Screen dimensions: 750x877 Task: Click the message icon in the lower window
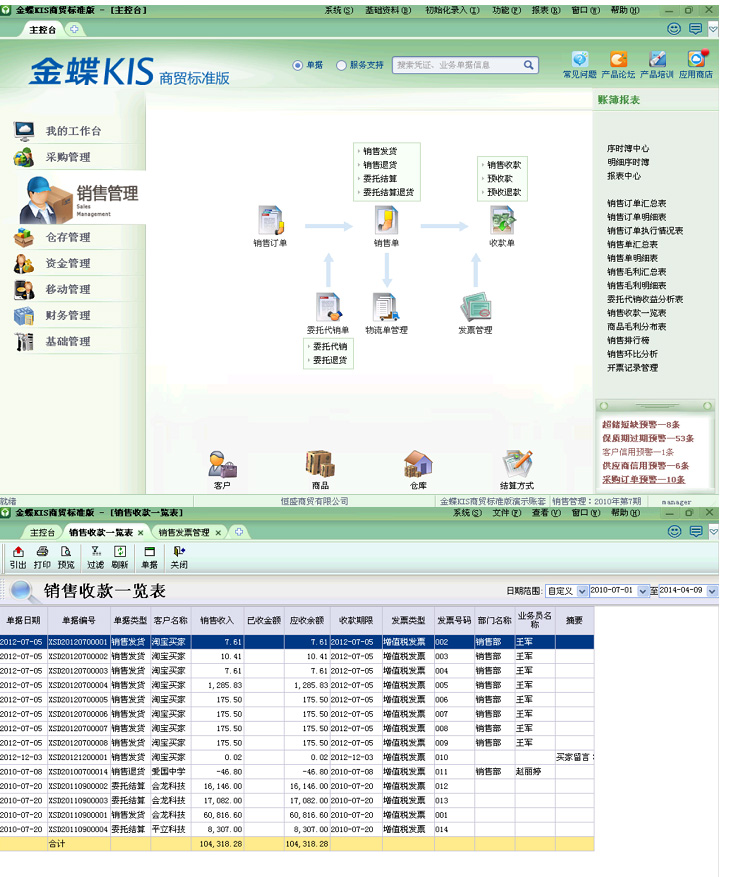point(696,531)
